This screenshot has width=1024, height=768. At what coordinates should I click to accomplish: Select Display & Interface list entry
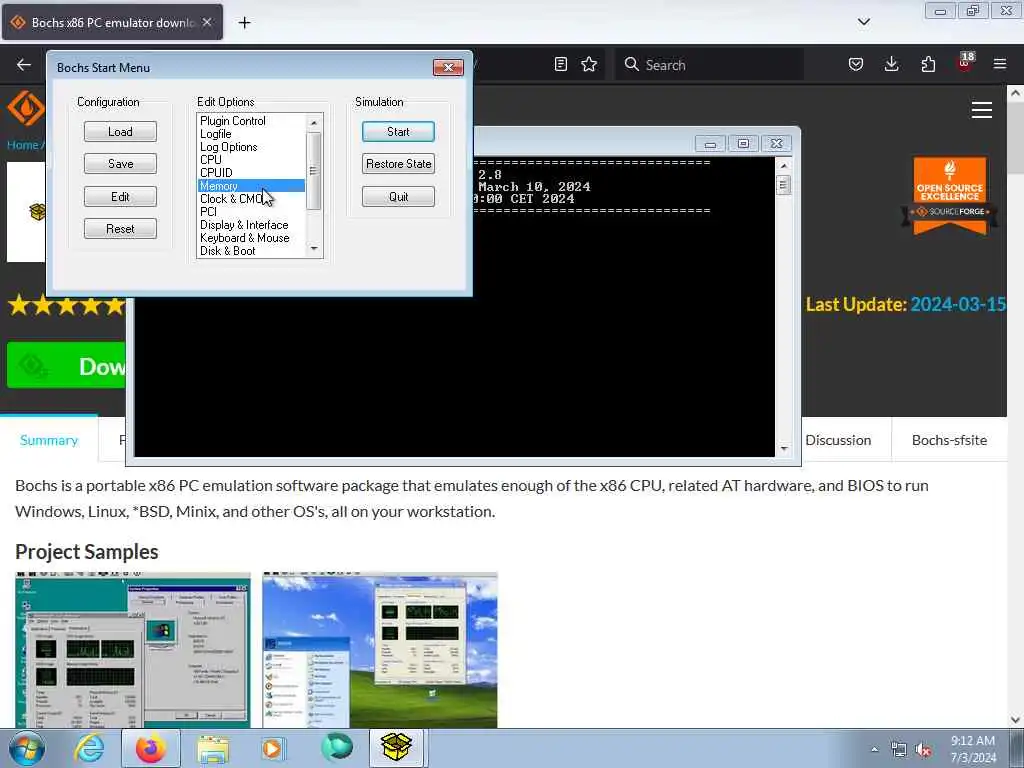244,225
